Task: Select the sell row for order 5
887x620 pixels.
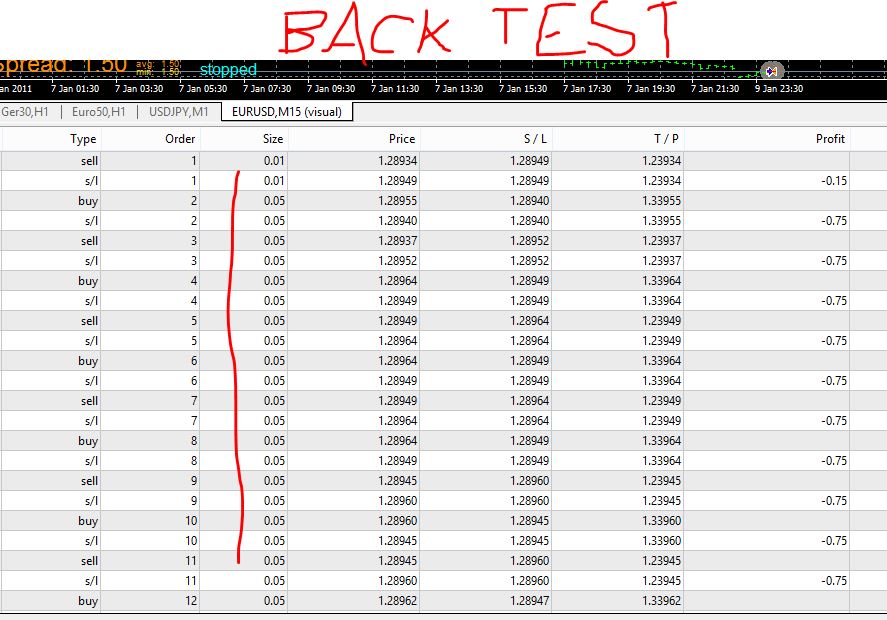Action: 444,321
